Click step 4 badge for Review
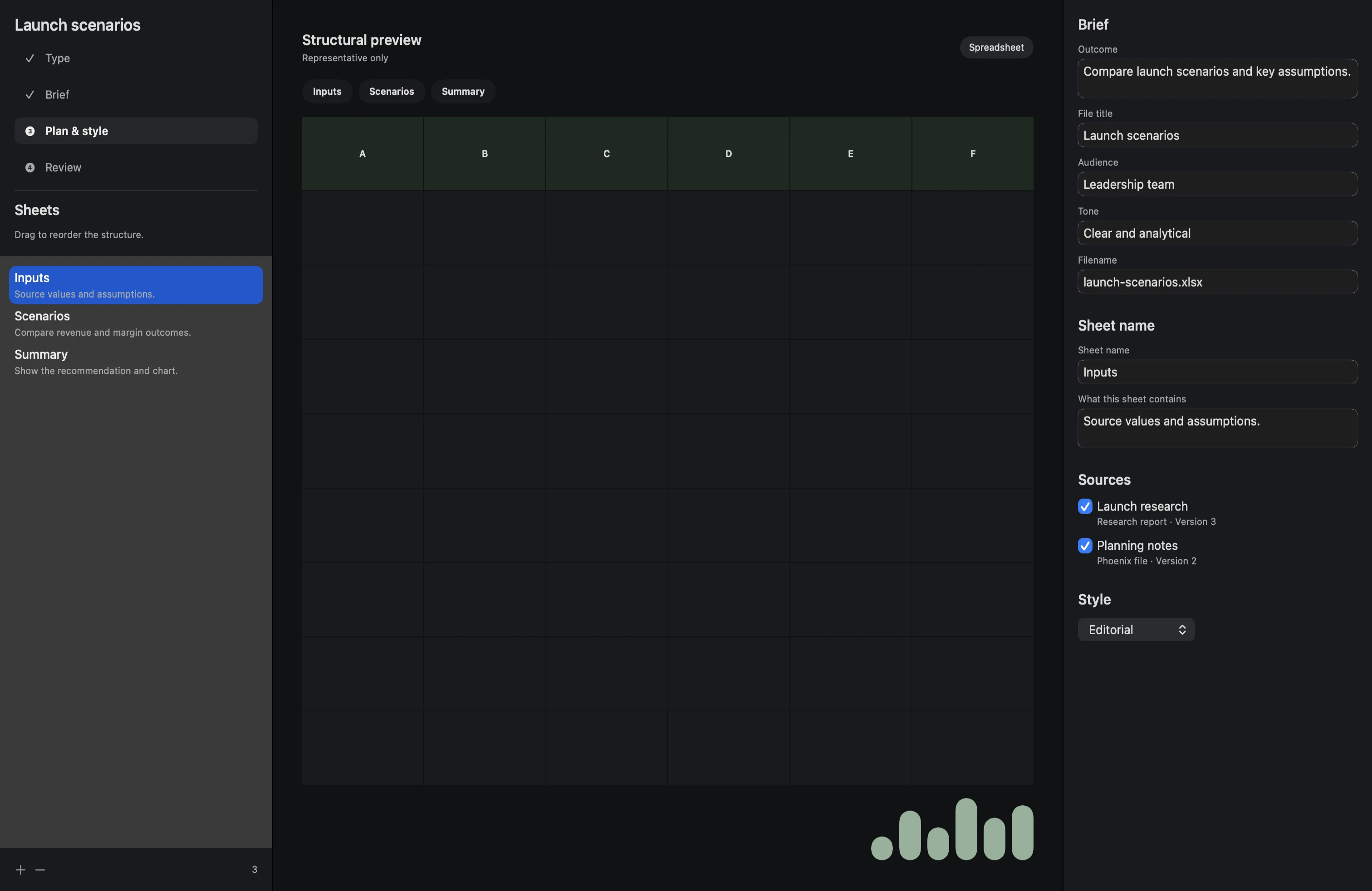Viewport: 1372px width, 891px height. click(x=30, y=168)
